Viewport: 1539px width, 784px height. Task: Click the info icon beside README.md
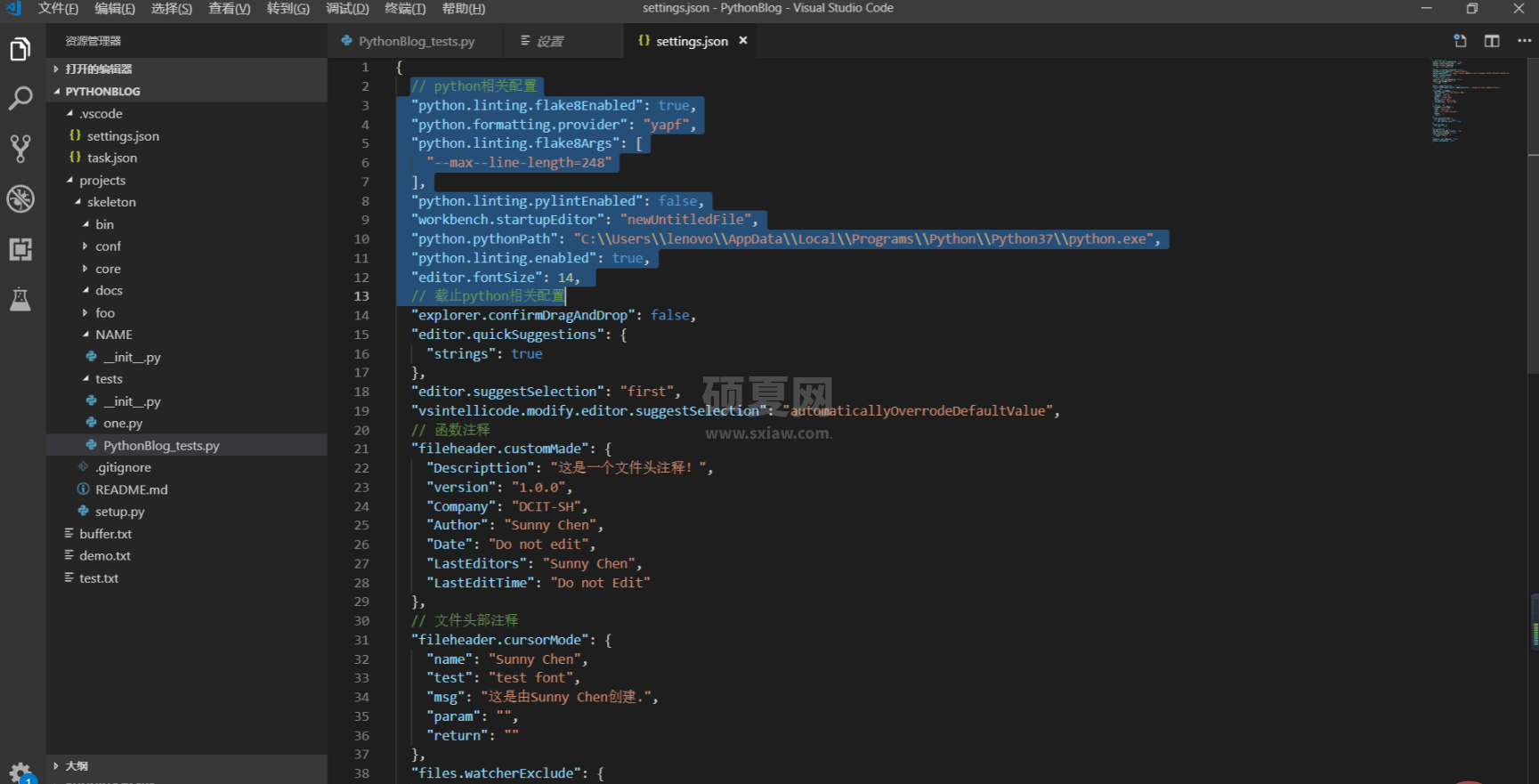tap(83, 489)
